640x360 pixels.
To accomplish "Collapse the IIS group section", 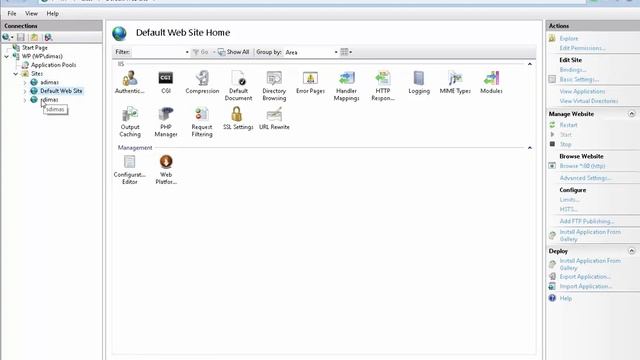I will point(529,64).
